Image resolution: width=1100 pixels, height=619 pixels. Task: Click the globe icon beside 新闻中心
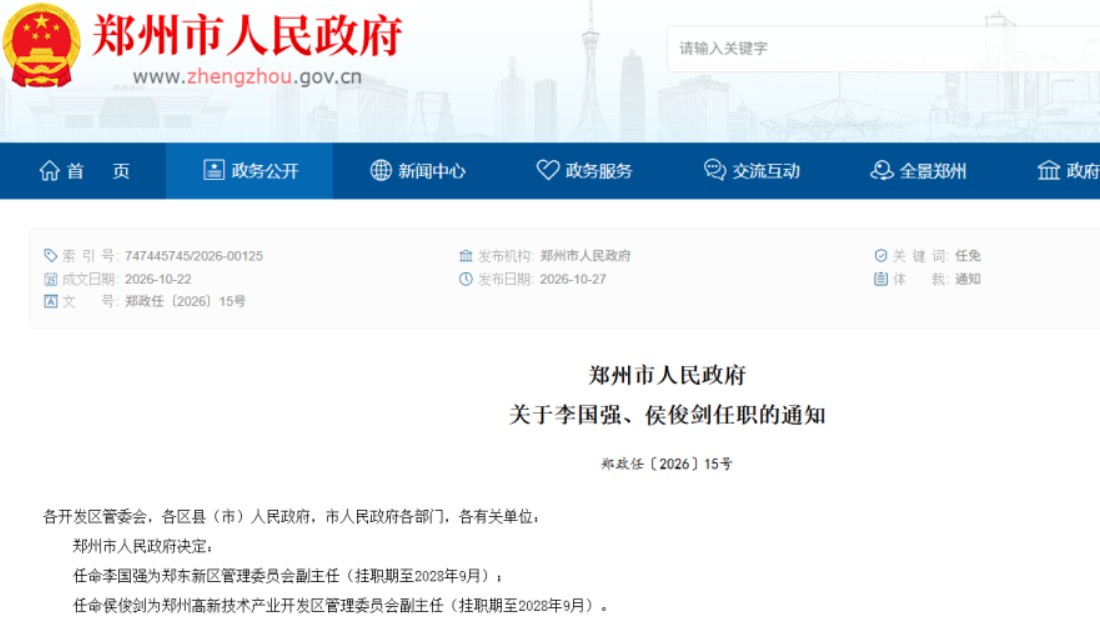coord(380,170)
